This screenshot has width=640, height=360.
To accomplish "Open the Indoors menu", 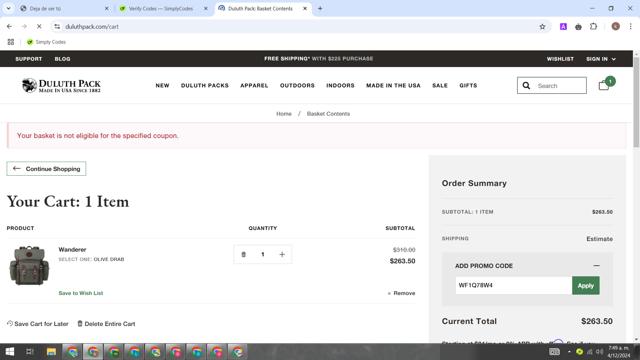I will point(340,85).
